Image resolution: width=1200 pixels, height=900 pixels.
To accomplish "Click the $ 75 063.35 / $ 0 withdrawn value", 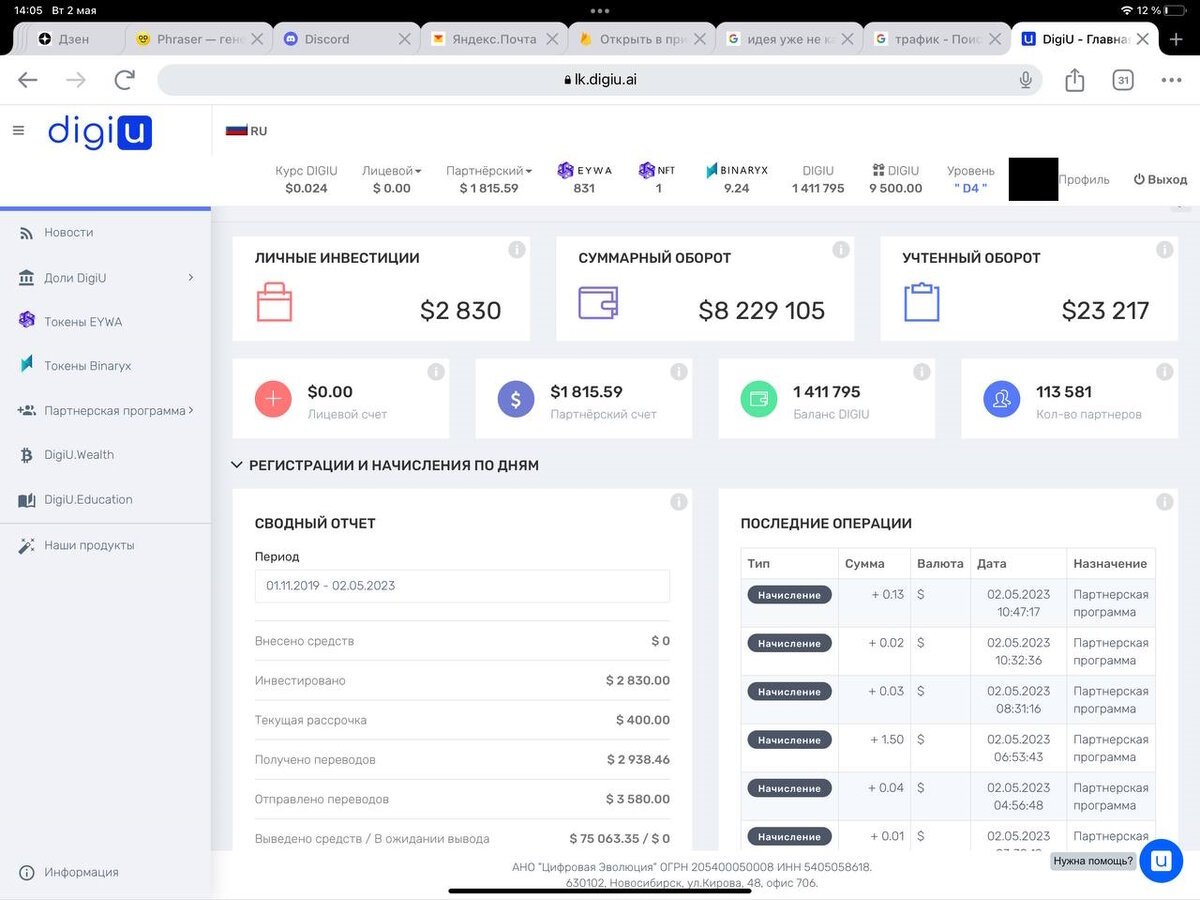I will point(620,838).
